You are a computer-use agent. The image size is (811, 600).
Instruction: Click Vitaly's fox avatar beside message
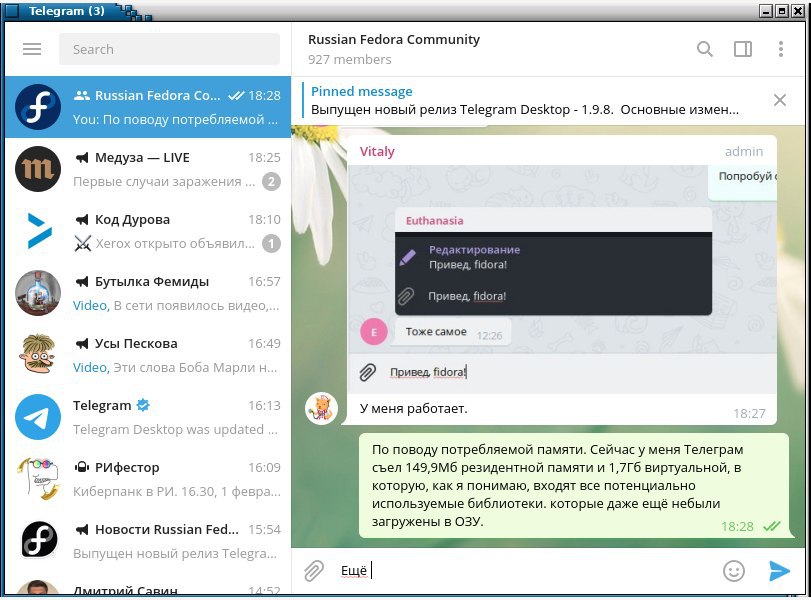coord(321,408)
